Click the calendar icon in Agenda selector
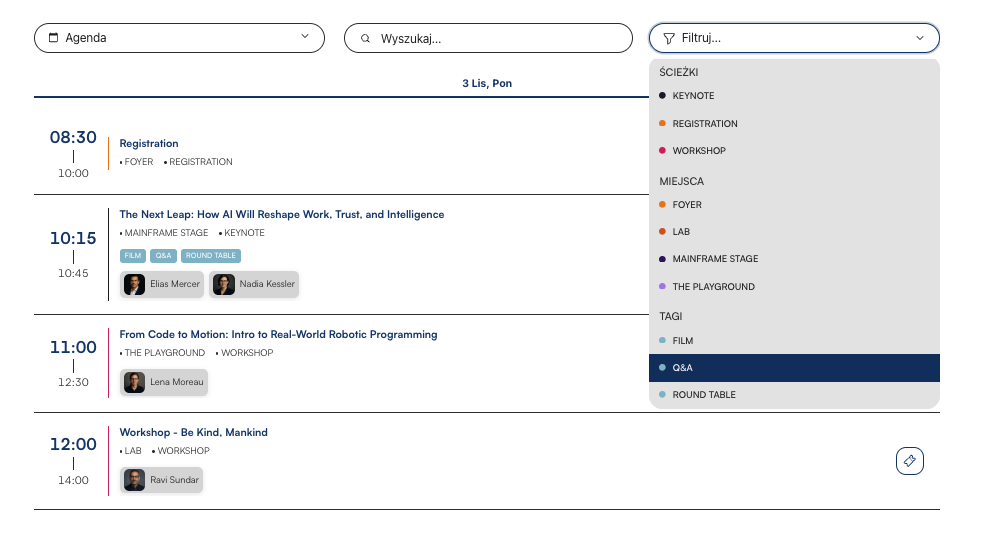 [x=53, y=38]
